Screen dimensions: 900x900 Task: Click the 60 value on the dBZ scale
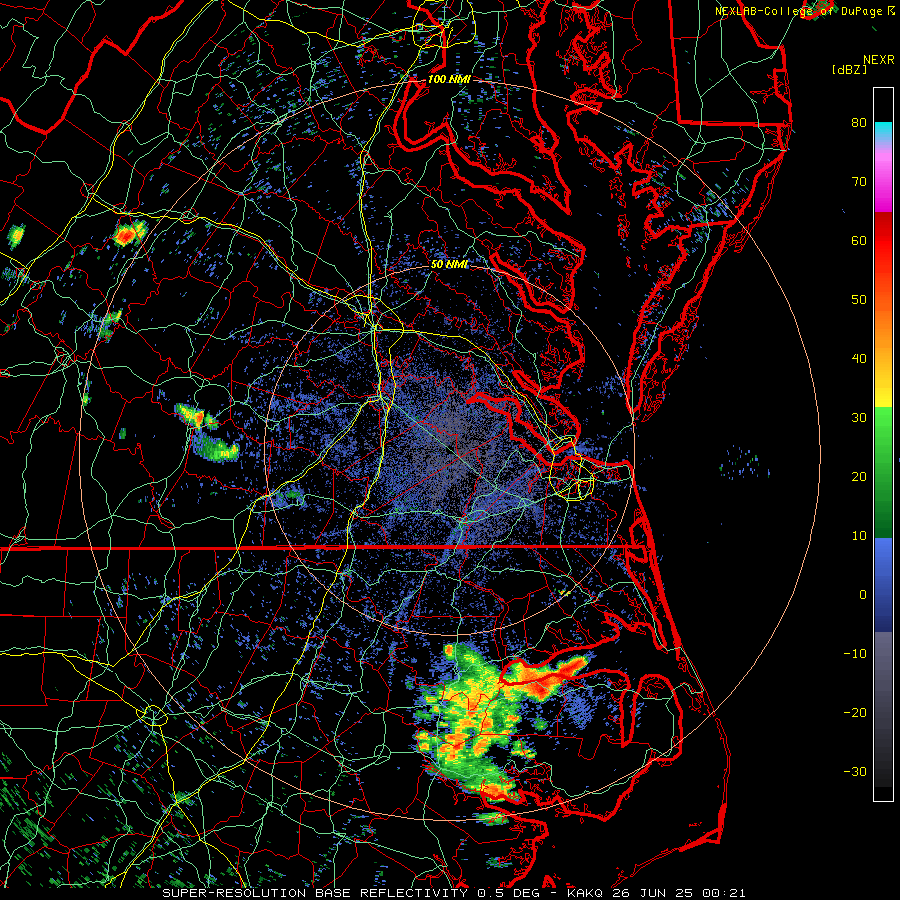click(859, 240)
